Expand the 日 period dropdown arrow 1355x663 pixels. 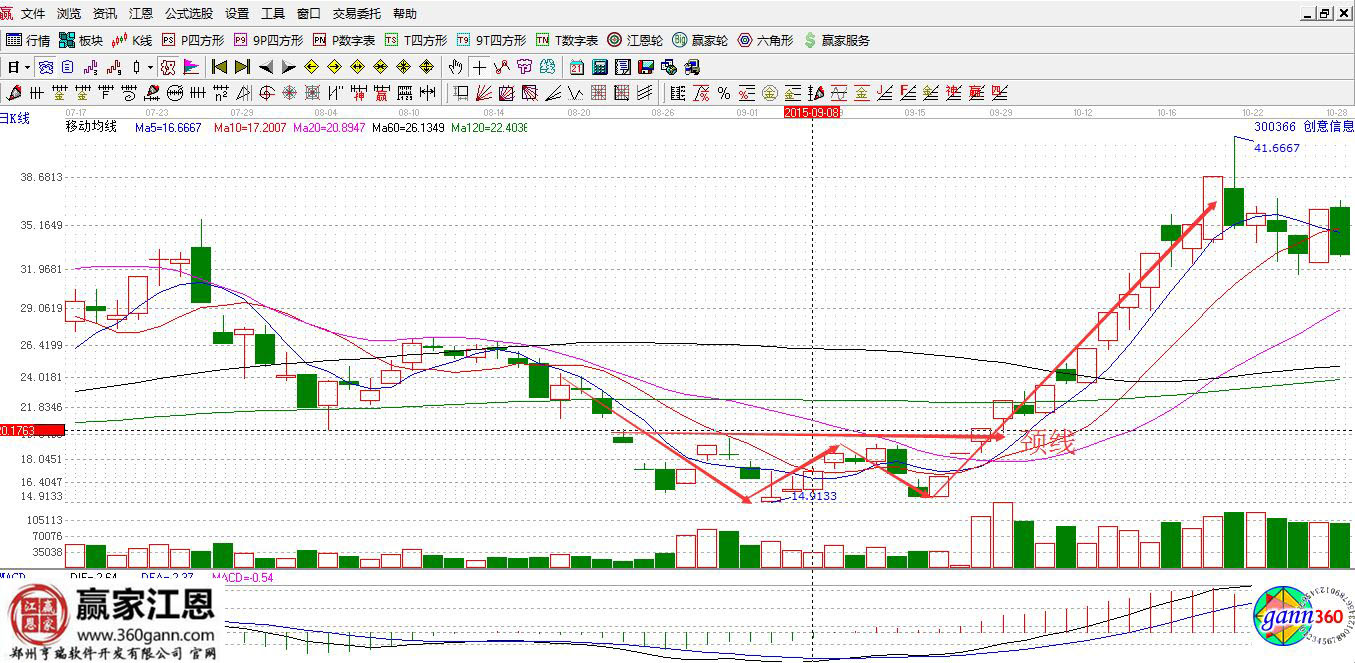(x=29, y=67)
